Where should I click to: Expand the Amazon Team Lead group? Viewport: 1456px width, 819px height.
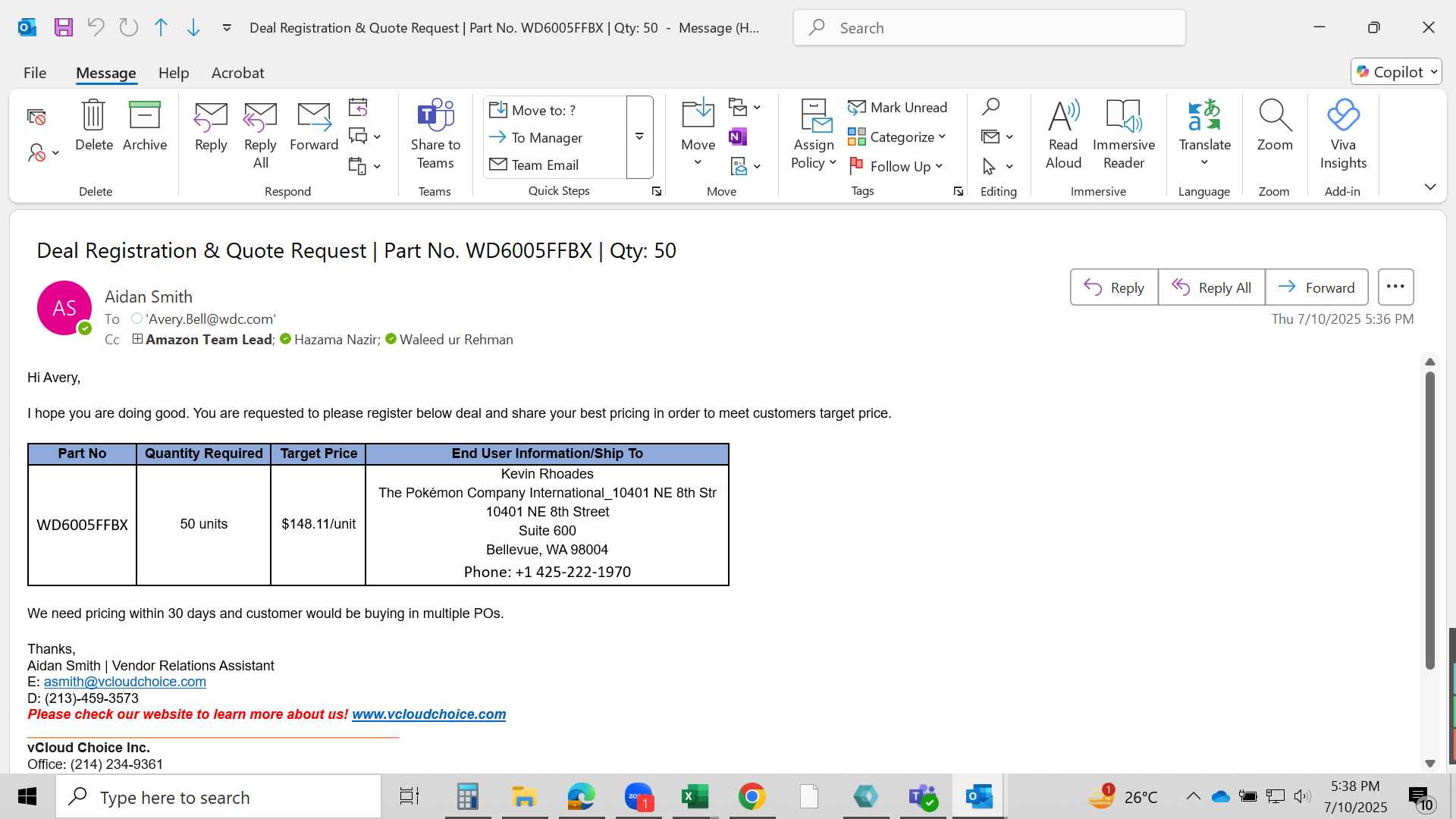click(x=137, y=339)
